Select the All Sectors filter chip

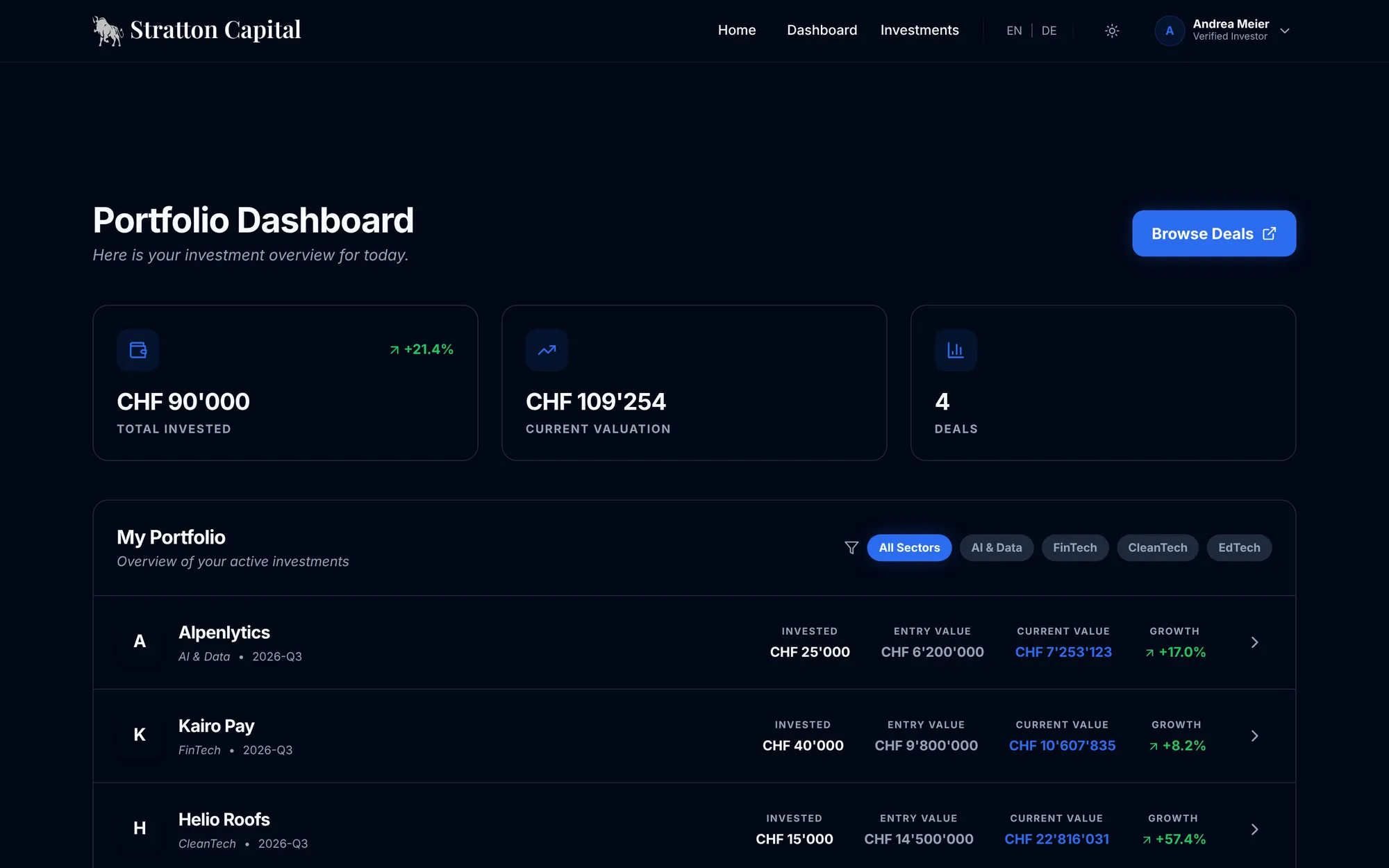(909, 548)
